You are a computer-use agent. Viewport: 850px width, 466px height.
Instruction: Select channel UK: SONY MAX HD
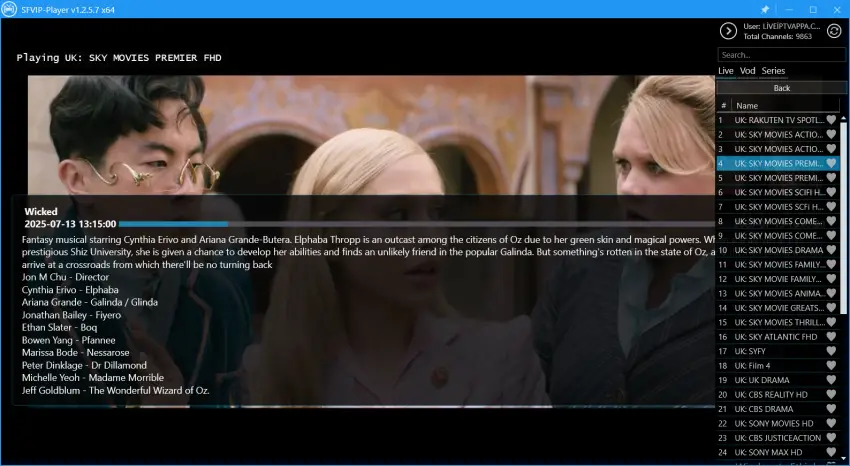pos(778,452)
